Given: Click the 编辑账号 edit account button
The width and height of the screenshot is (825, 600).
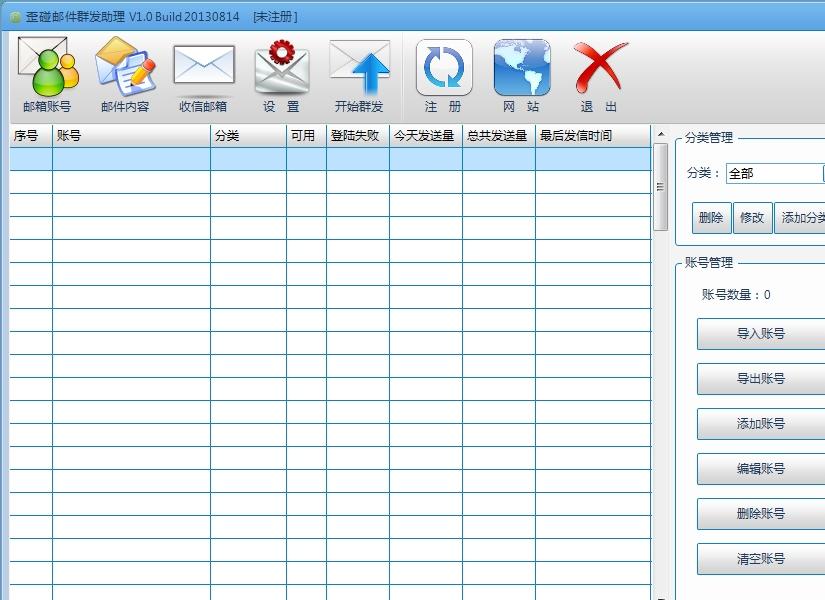Looking at the screenshot, I should tap(760, 469).
